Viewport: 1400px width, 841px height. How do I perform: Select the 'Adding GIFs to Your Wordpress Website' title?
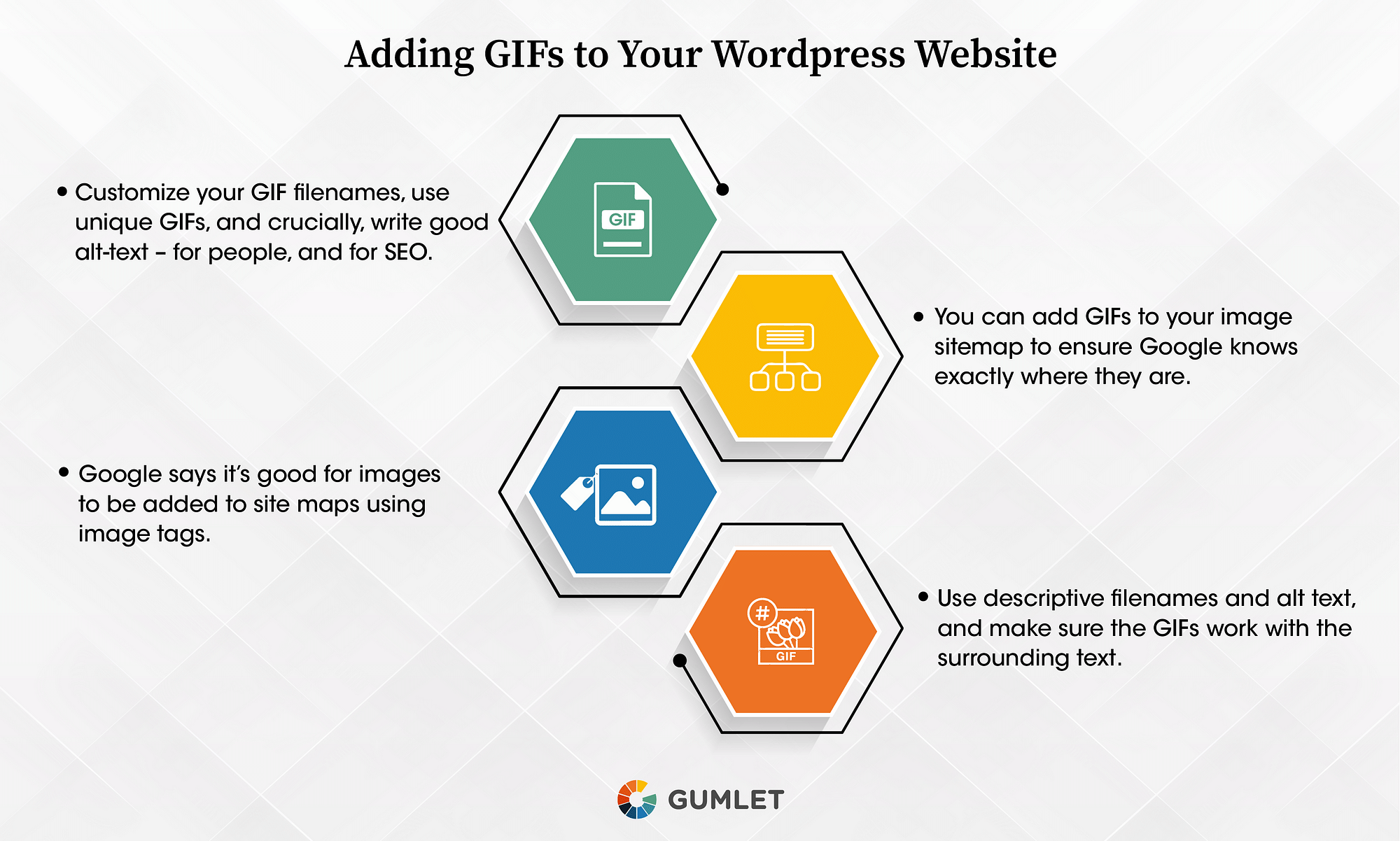click(x=701, y=43)
